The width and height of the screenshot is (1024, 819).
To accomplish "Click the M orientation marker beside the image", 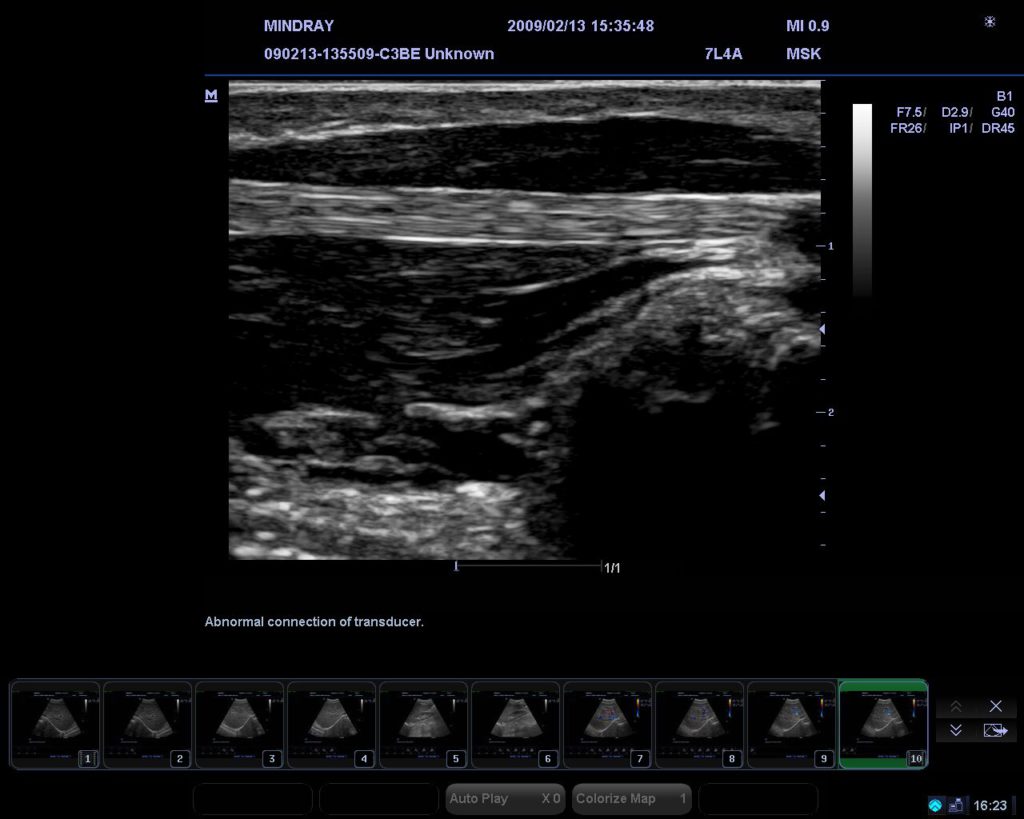I will [211, 96].
